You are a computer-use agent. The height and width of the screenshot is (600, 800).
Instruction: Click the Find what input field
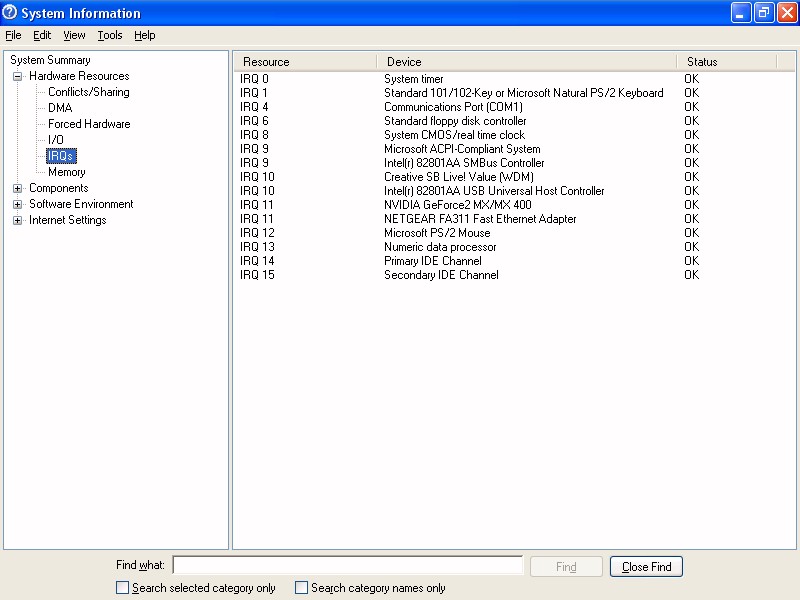point(348,565)
